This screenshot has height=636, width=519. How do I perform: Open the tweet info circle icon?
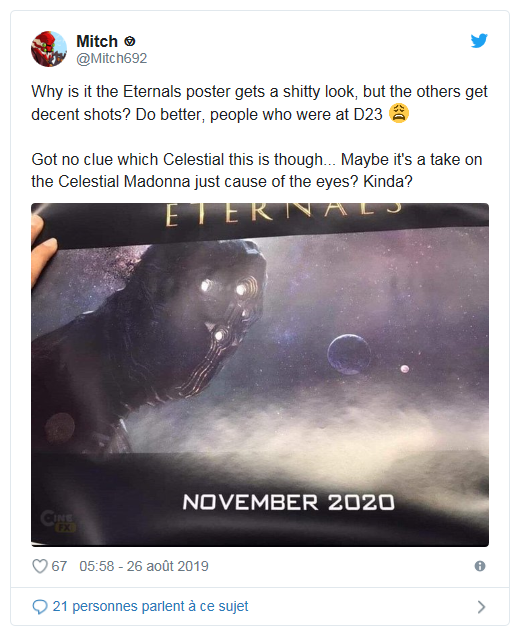point(480,566)
